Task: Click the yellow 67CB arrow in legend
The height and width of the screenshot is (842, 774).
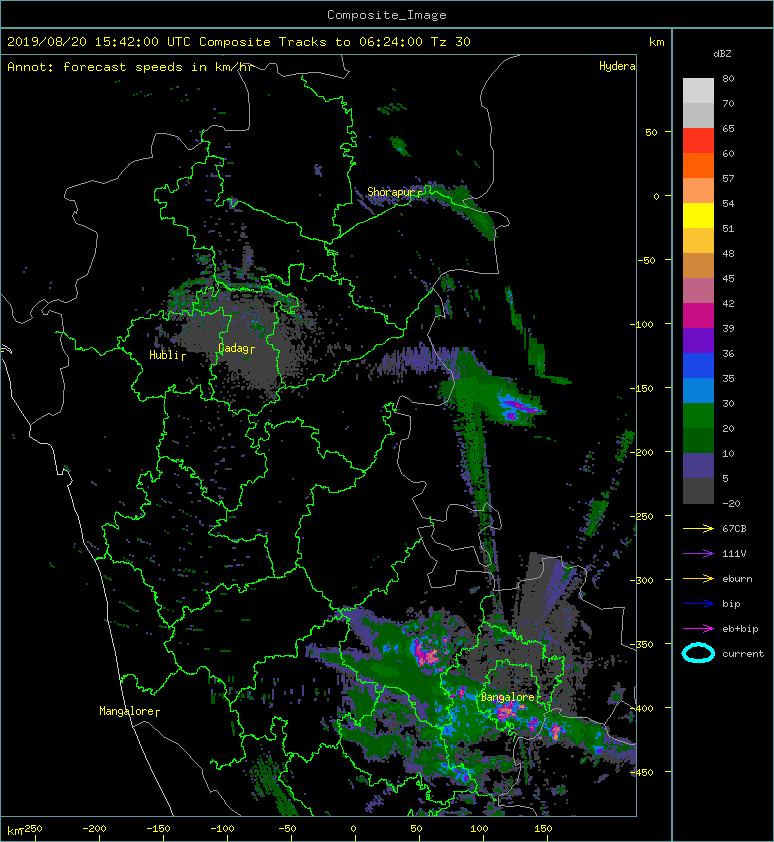Action: pos(698,529)
